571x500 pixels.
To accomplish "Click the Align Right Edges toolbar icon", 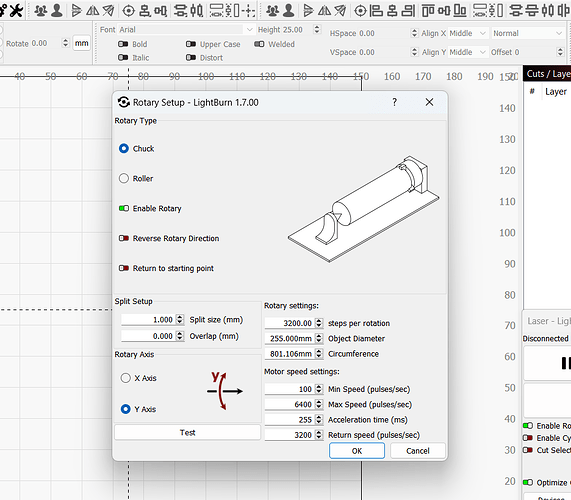I will 408,11.
